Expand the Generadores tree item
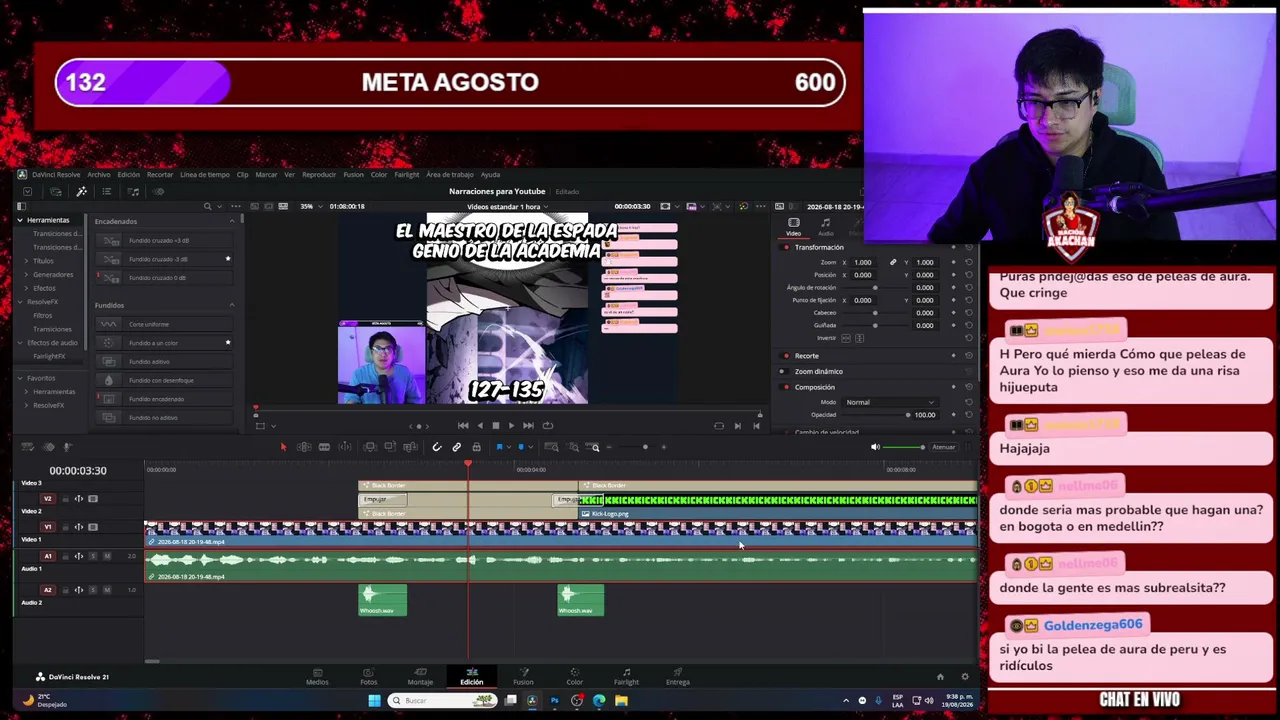 26,274
